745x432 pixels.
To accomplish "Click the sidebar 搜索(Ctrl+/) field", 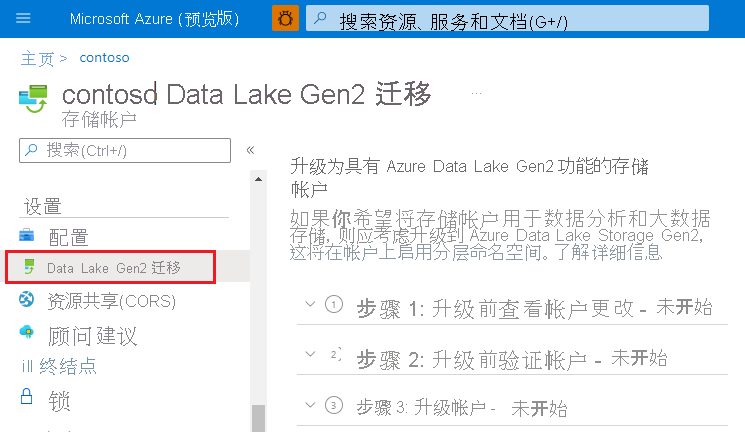I will pyautogui.click(x=125, y=150).
